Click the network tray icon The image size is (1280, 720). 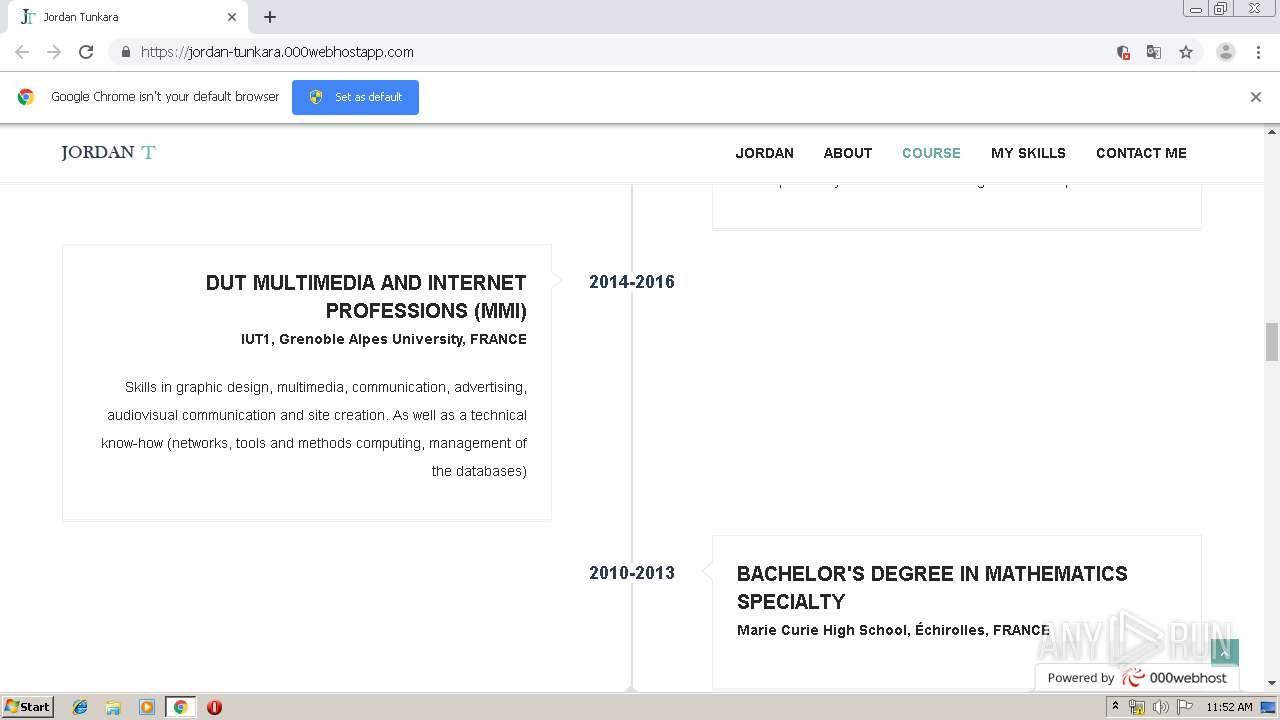[x=1137, y=707]
